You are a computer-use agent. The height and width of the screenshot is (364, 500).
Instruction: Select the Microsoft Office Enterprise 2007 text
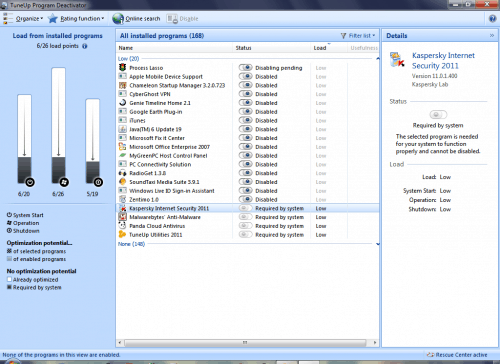[x=170, y=147]
